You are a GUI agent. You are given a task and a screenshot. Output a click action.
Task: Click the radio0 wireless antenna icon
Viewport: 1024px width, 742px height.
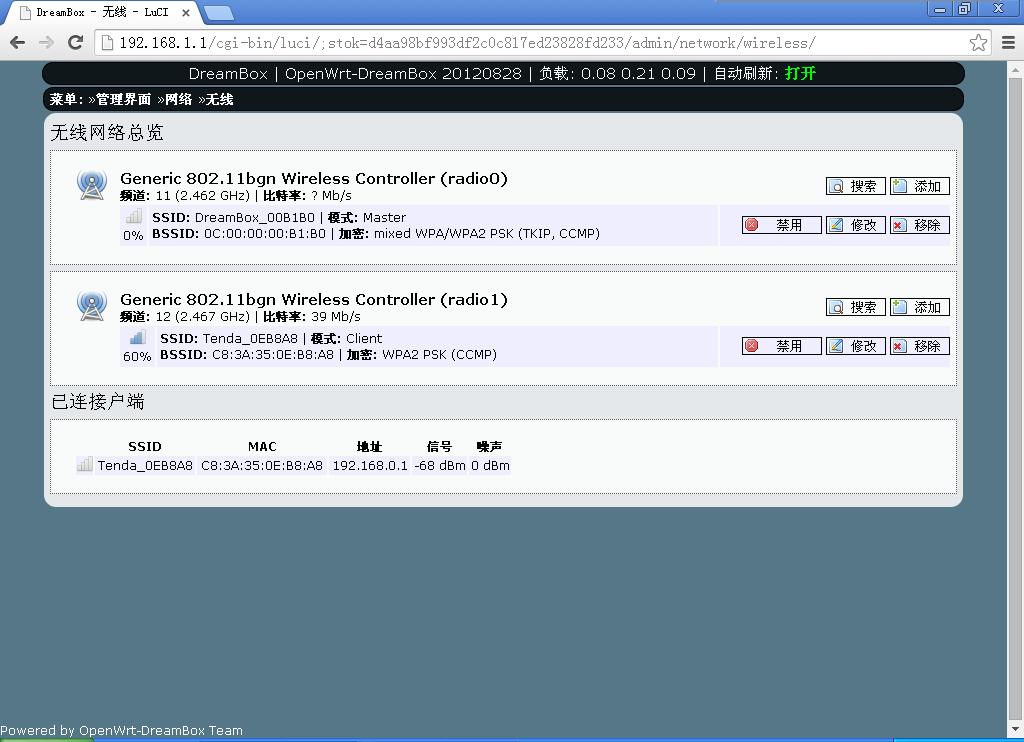click(92, 185)
